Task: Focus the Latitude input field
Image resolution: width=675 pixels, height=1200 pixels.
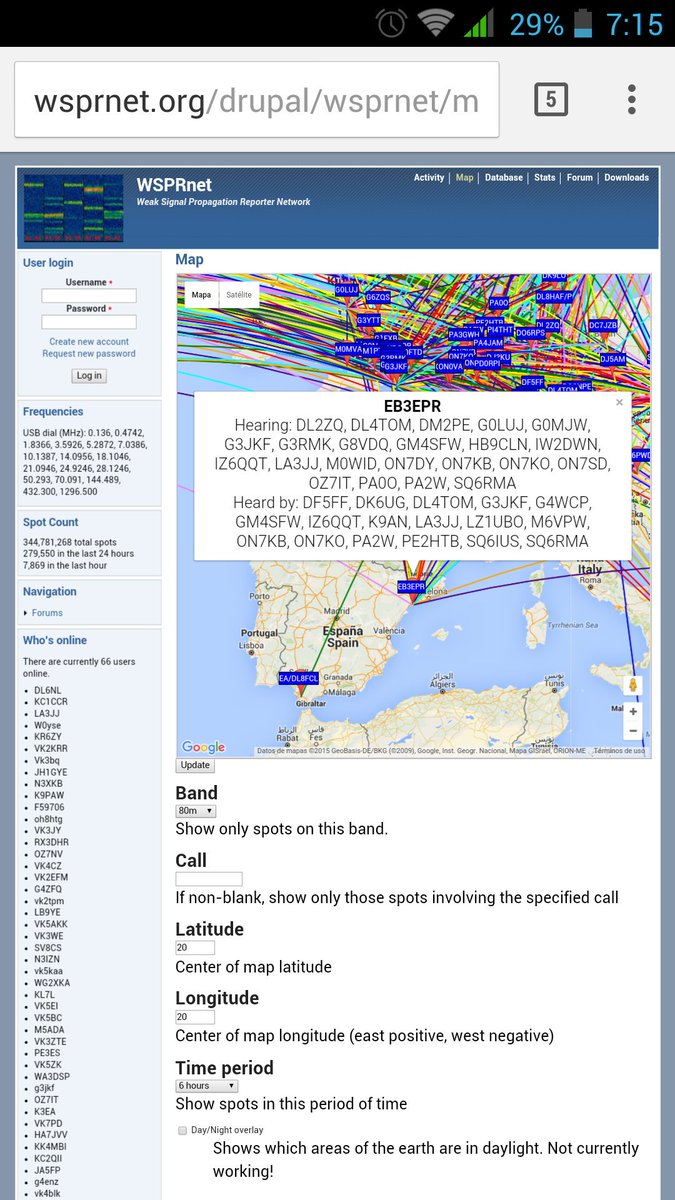Action: (195, 947)
